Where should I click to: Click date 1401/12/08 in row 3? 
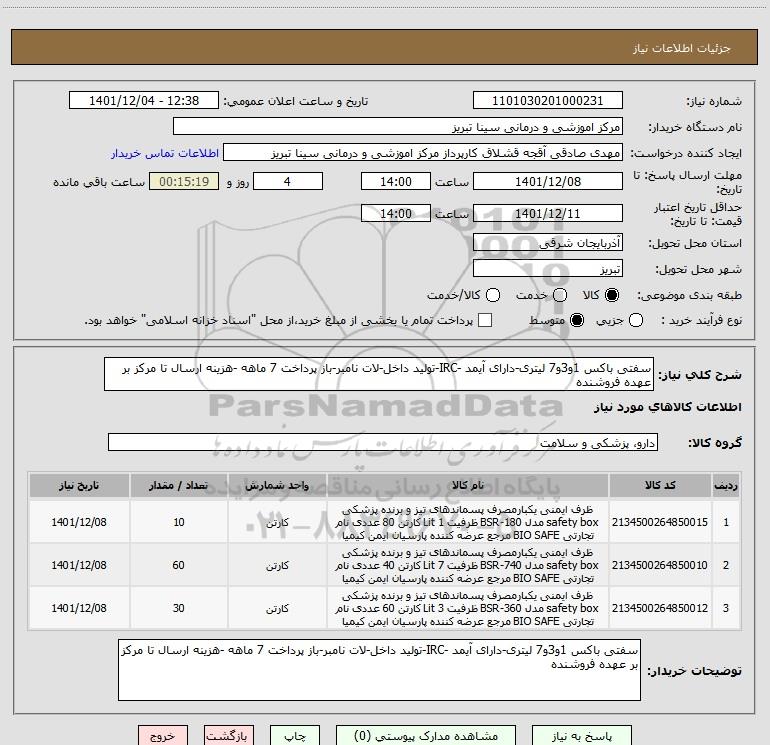(79, 608)
